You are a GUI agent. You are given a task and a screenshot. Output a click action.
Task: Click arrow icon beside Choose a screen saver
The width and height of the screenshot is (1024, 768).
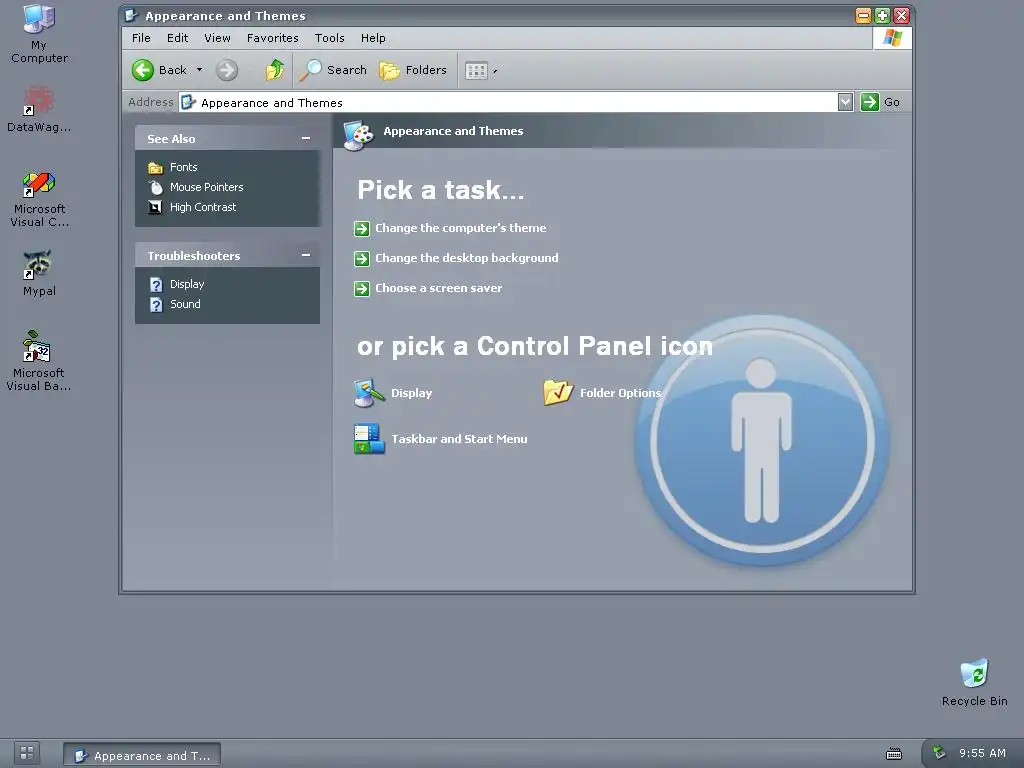click(x=362, y=289)
